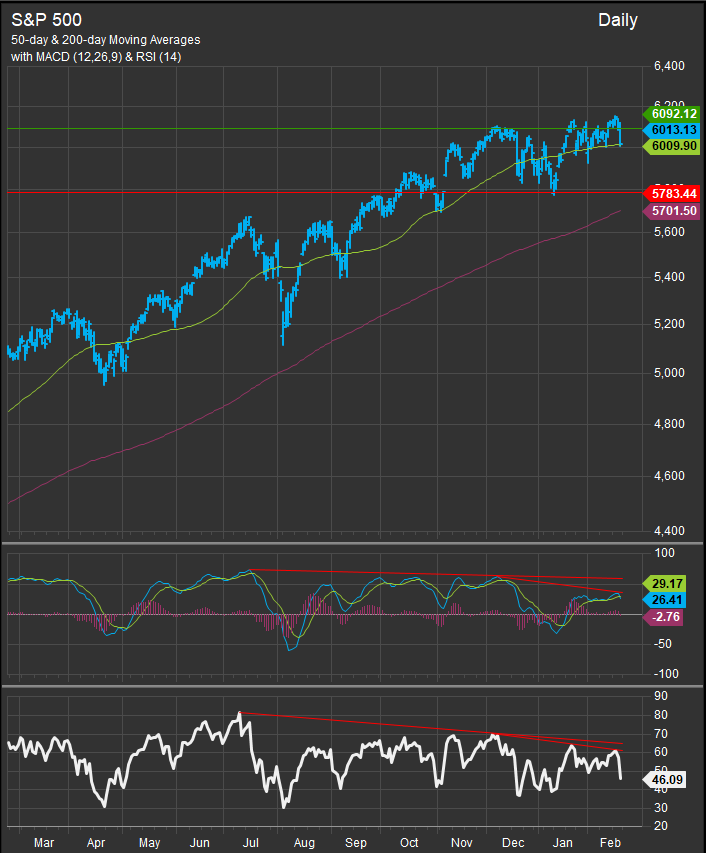Viewport: 706px width, 853px height.
Task: Click the 80 label on the RSI axis
Action: point(661,715)
